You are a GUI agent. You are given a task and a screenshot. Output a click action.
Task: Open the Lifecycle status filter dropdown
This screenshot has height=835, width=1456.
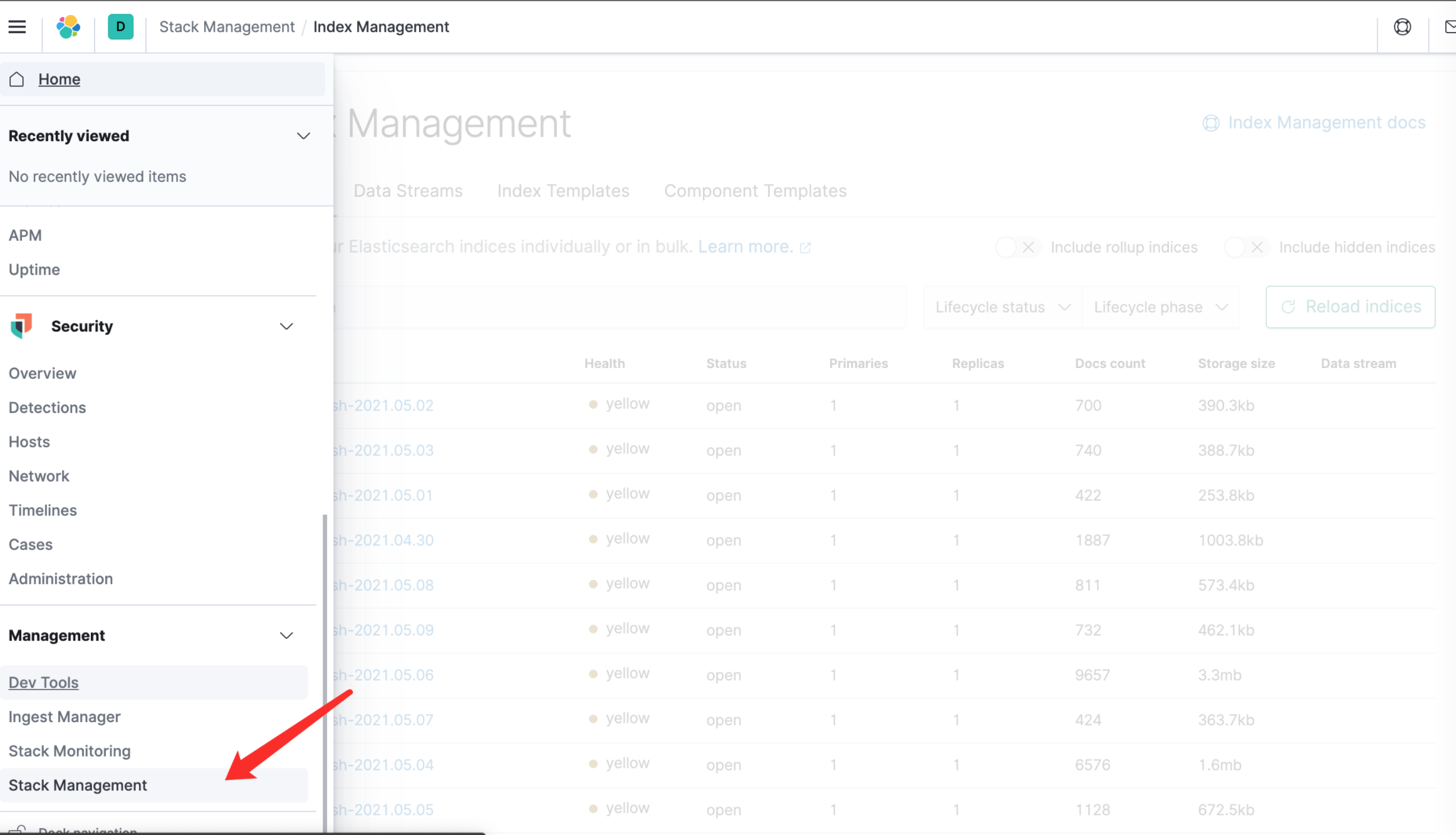[x=1002, y=307]
